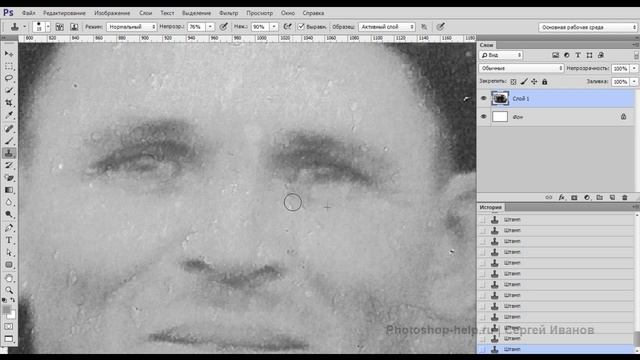Open the Заливка fill arrow
The image size is (640, 360).
coord(634,82)
